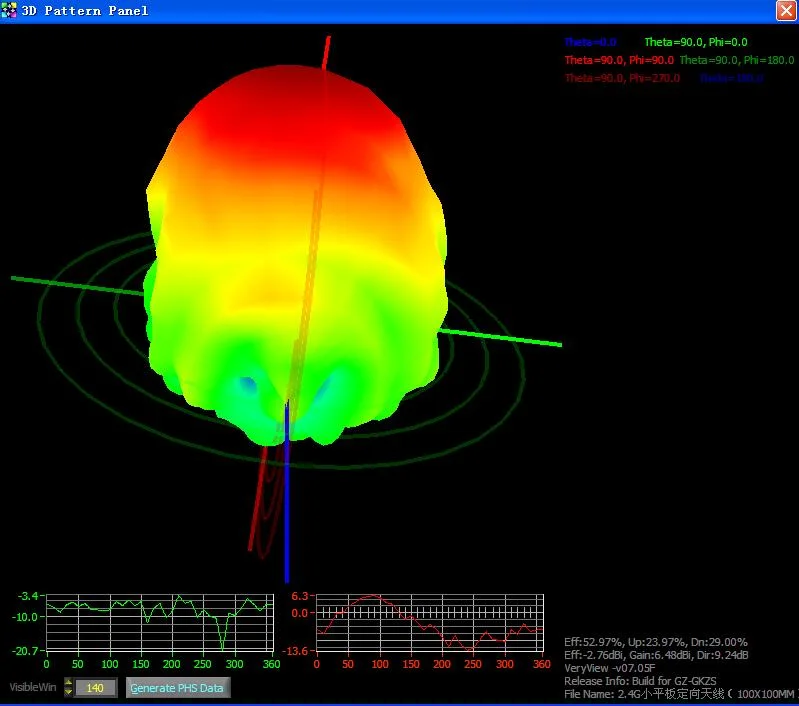
Task: Decrease VisibleWin value with down arrow
Action: 68,692
